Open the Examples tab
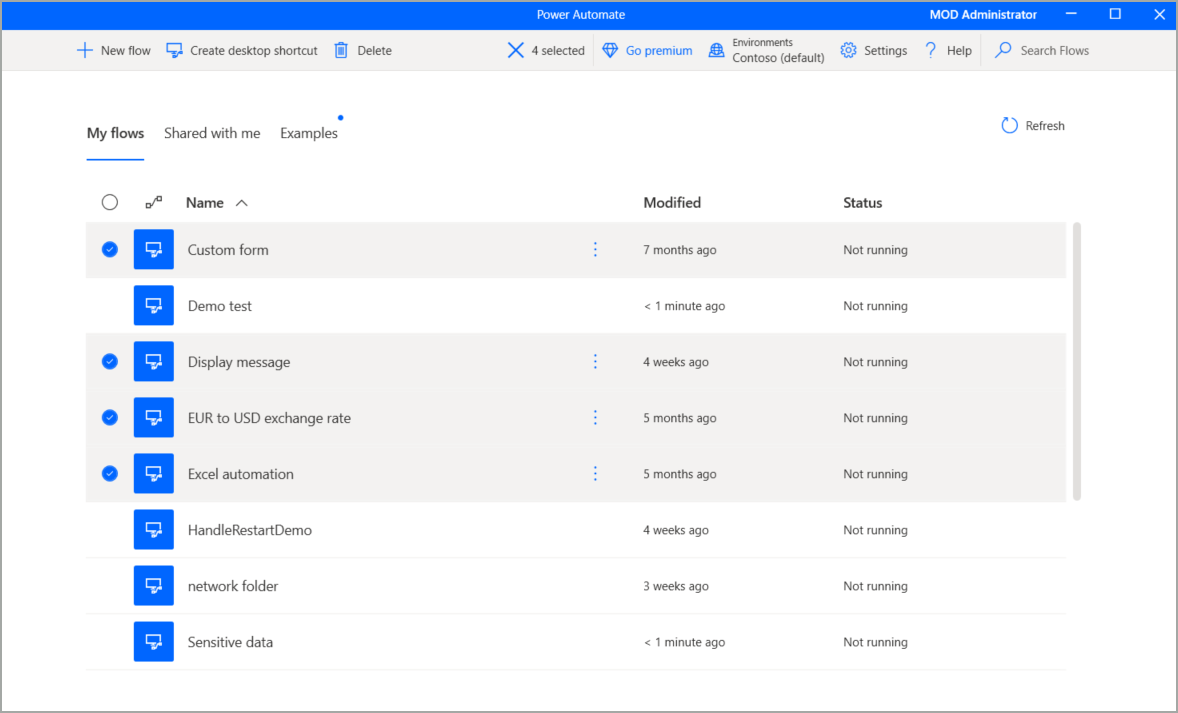This screenshot has width=1178, height=713. 309,133
